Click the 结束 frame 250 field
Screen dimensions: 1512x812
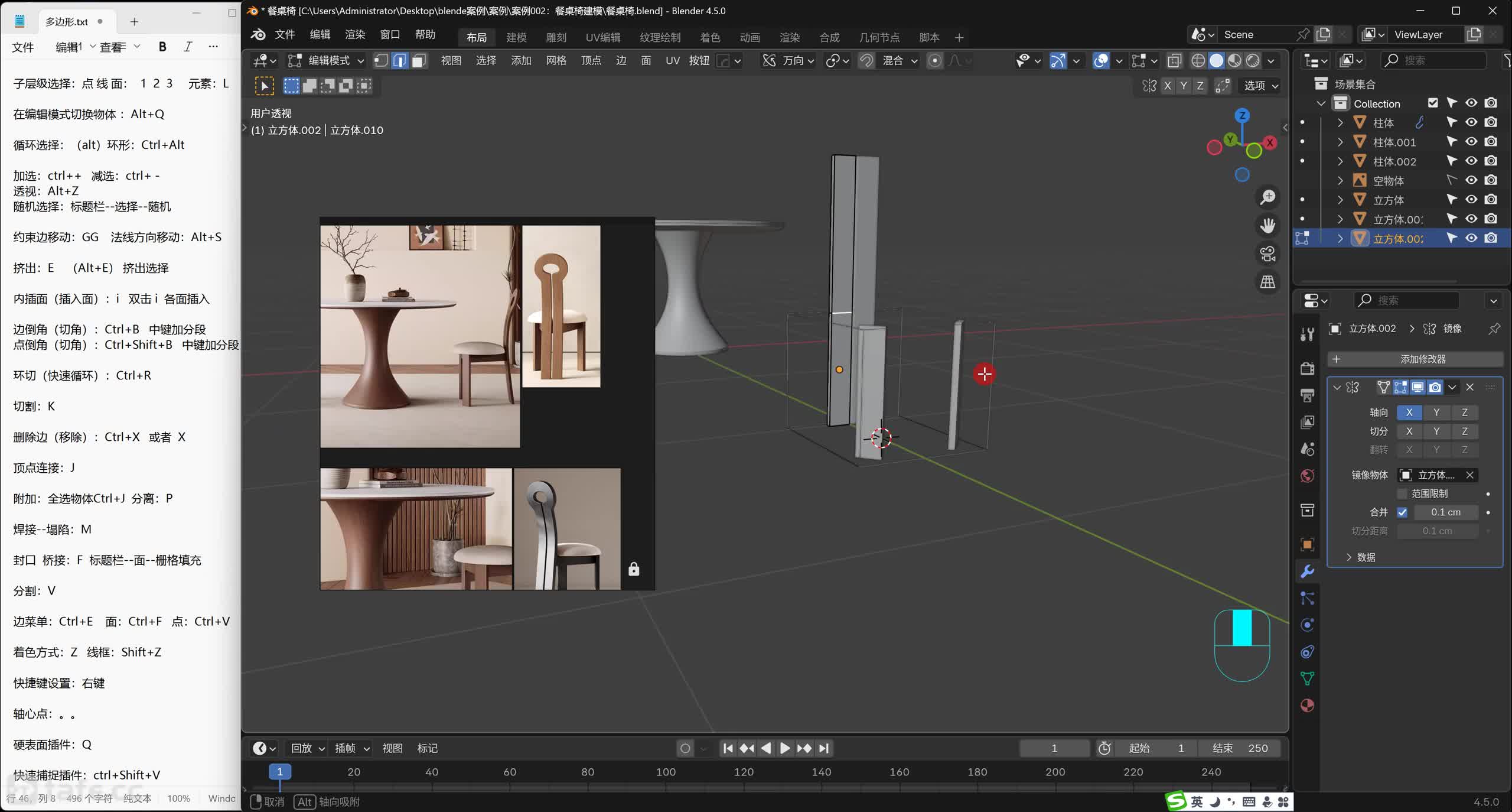point(1240,748)
